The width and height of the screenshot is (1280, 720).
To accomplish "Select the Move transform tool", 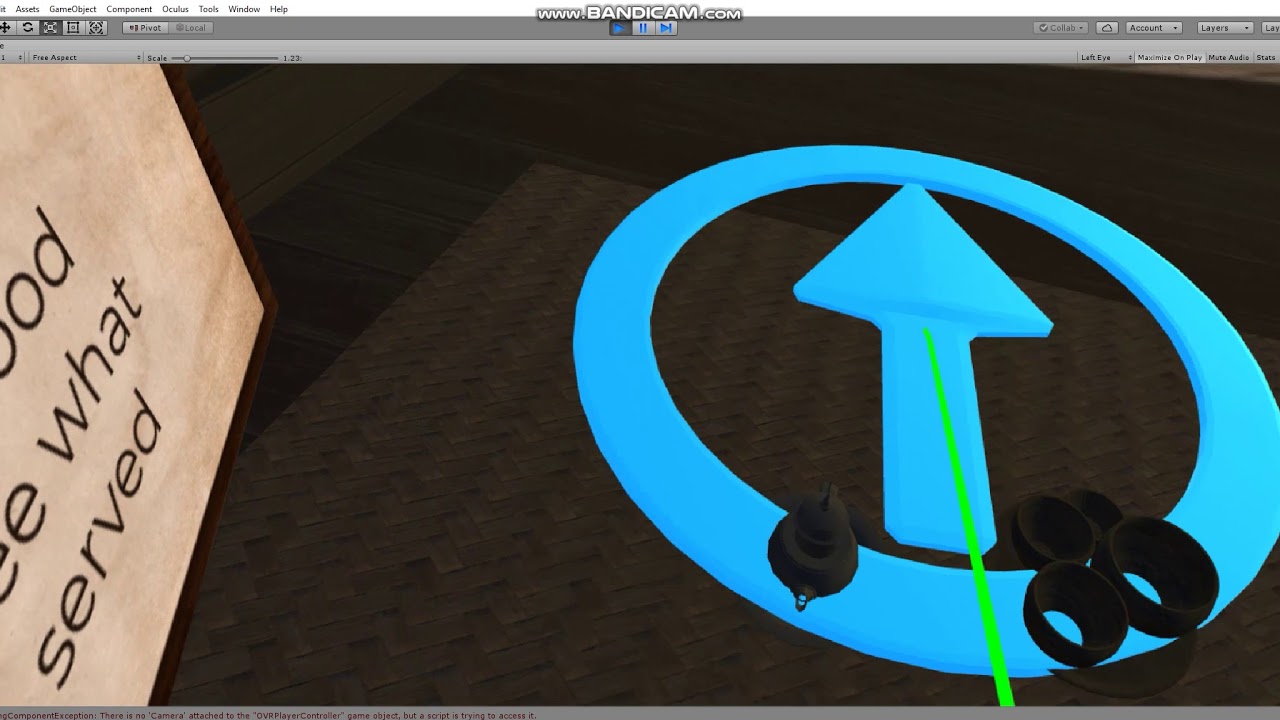I will coord(5,28).
